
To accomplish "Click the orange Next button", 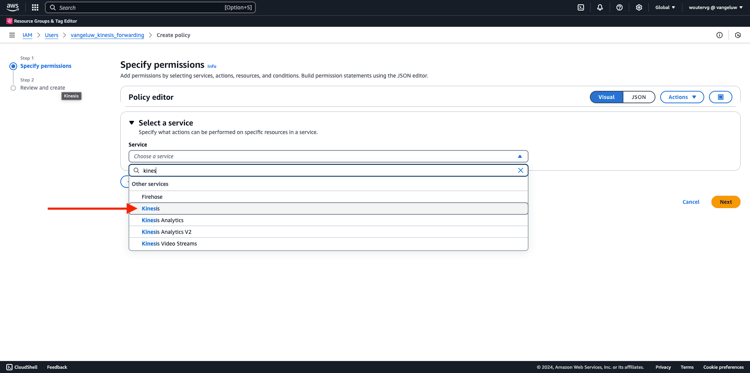I will point(726,202).
